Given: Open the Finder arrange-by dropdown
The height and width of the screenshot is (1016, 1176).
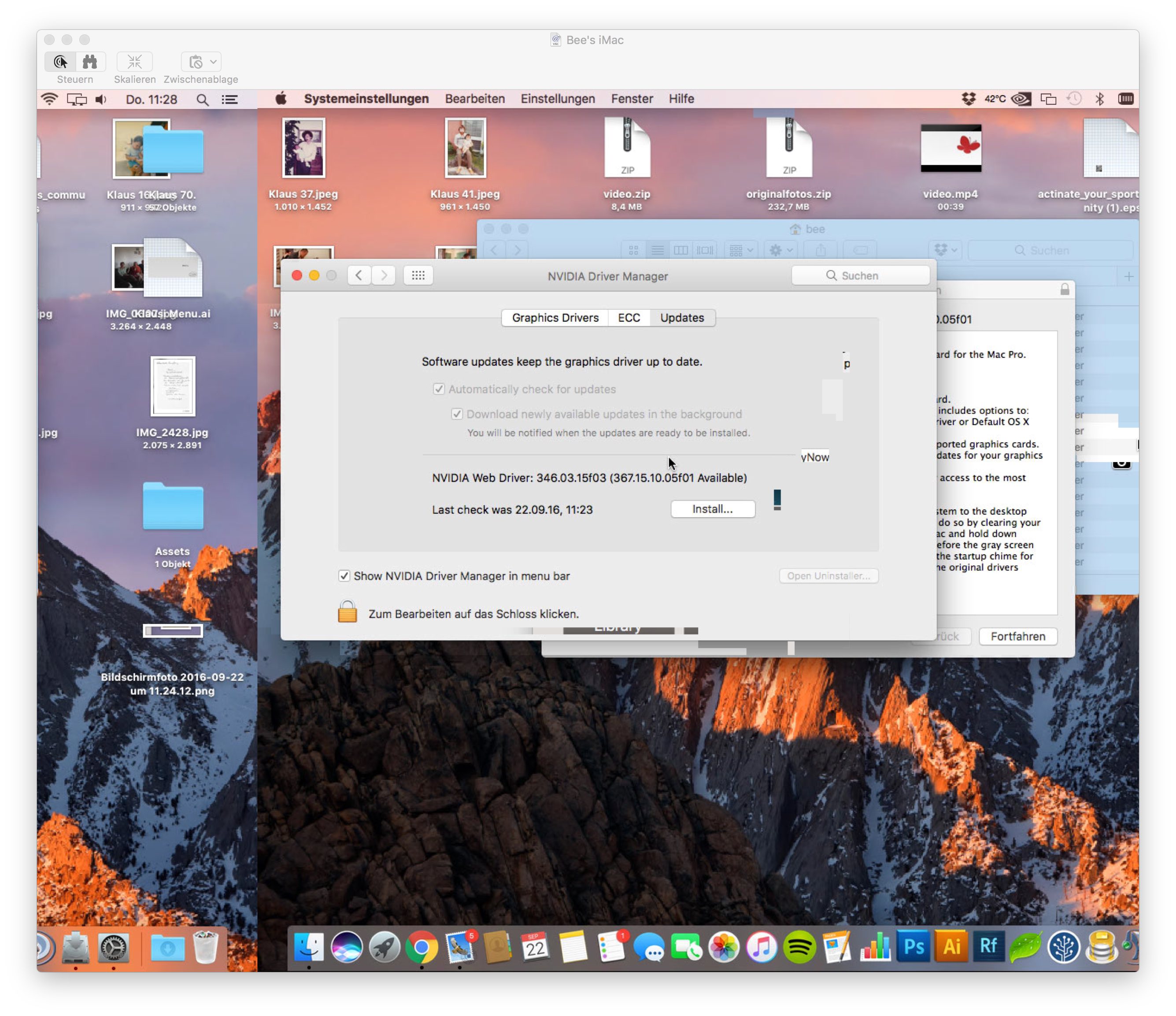Looking at the screenshot, I should (741, 250).
